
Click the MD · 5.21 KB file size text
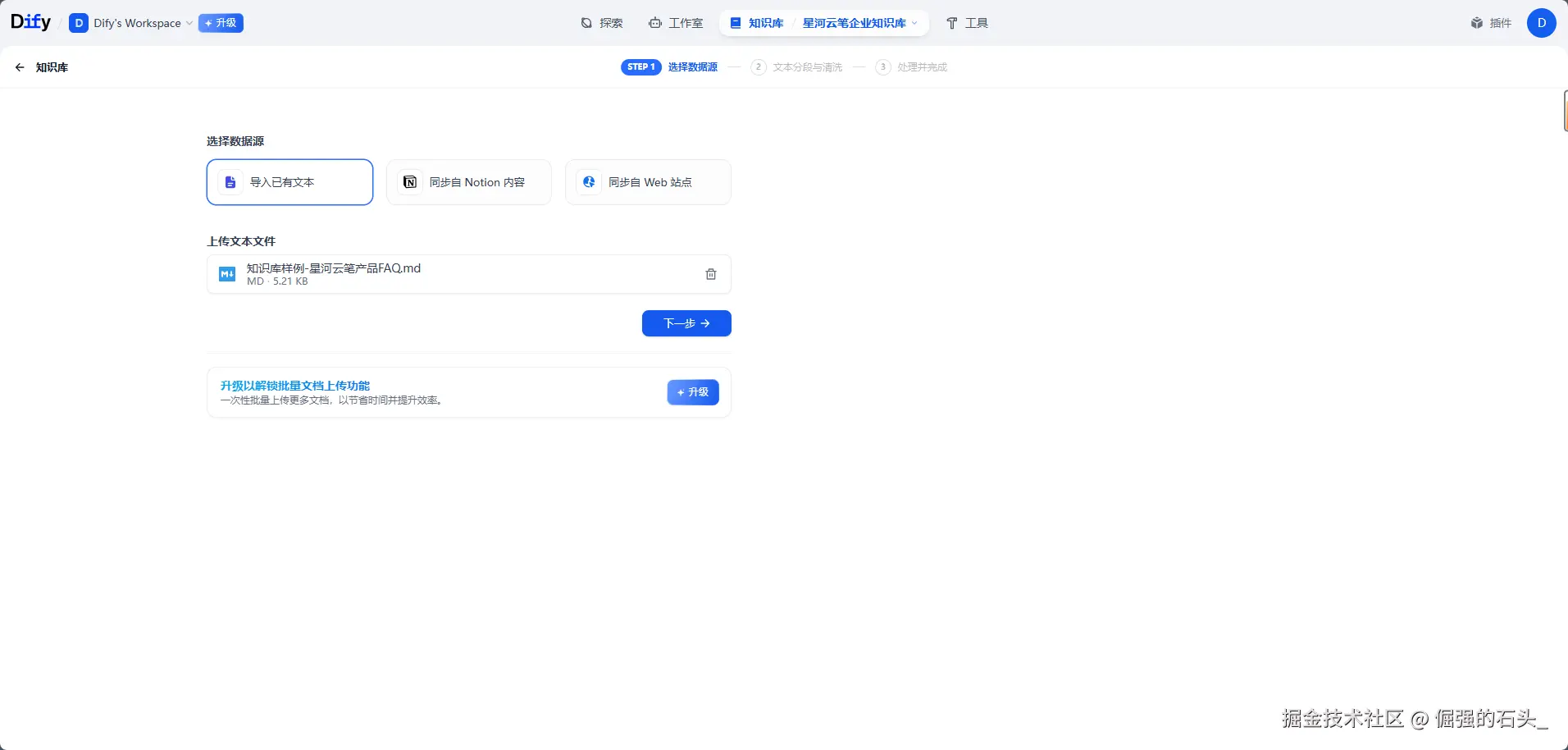point(277,281)
